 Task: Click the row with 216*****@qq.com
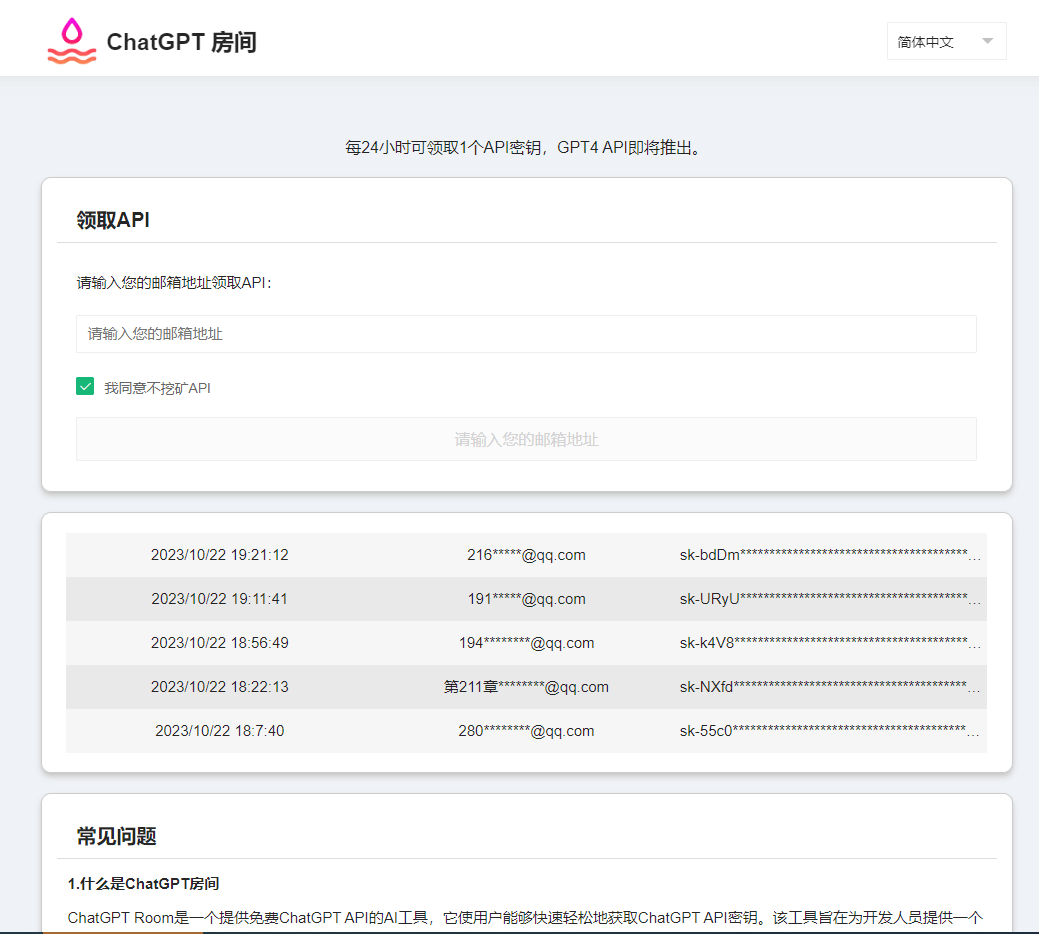(x=526, y=555)
